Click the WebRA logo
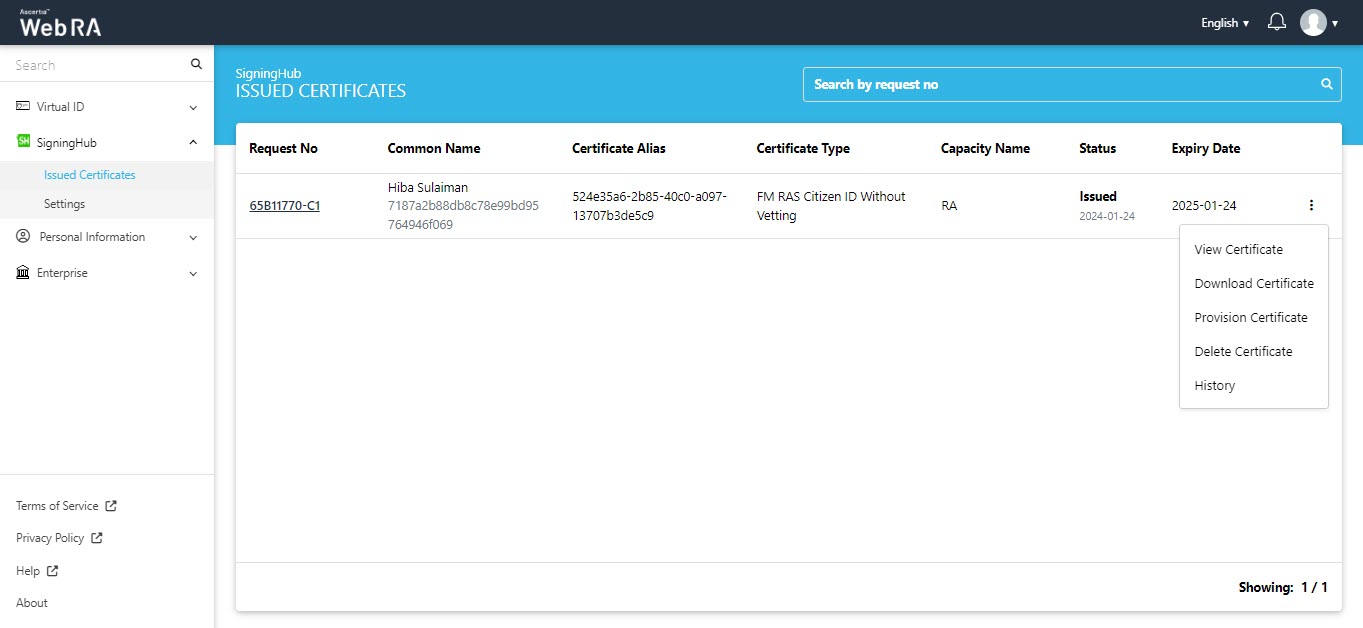Viewport: 1363px width, 628px height. tap(60, 24)
